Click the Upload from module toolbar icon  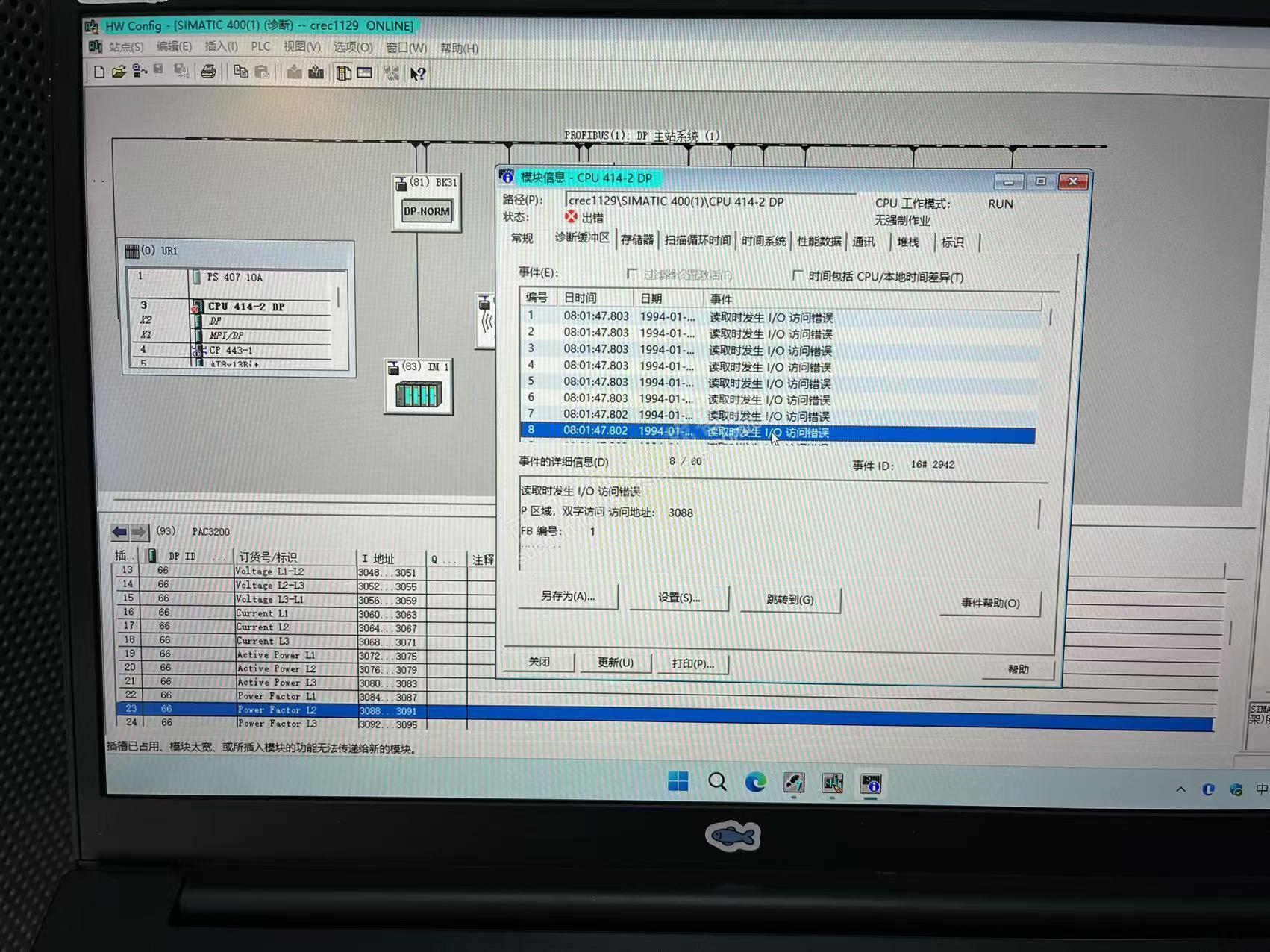[x=316, y=72]
